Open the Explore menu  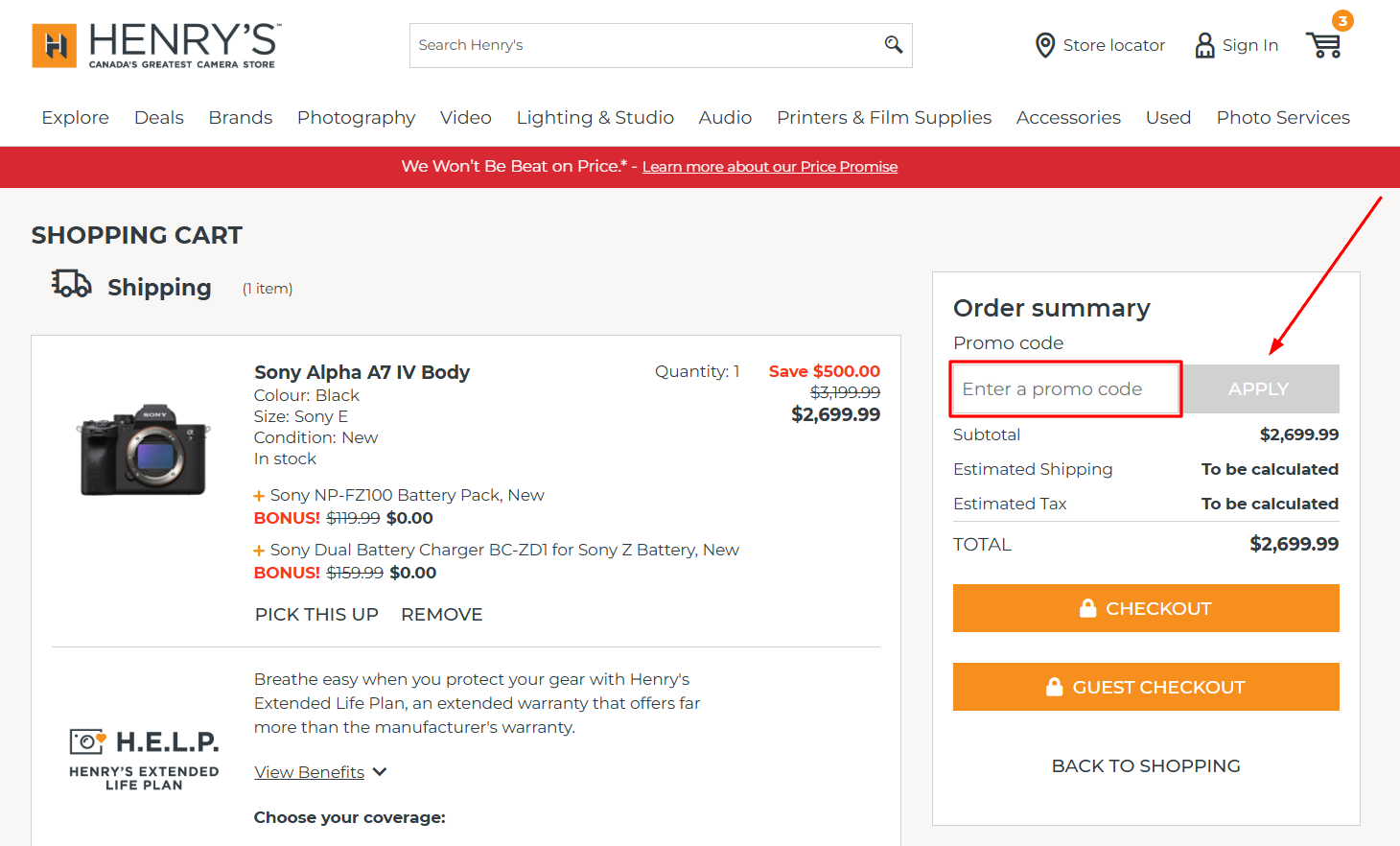75,117
